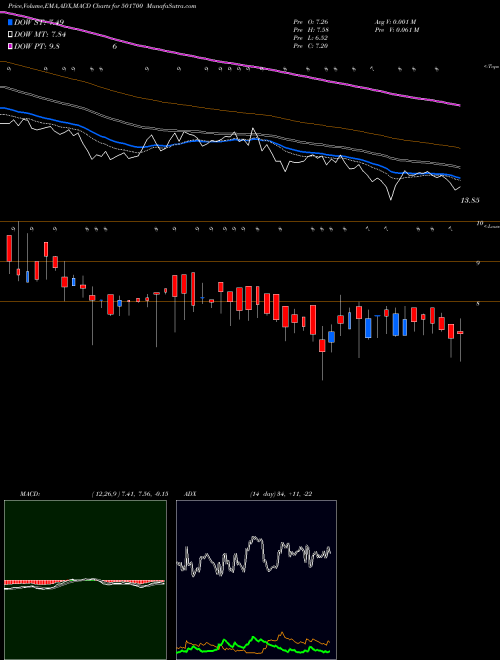Click the magenta DOW PT legend swatch

[x=11, y=46]
